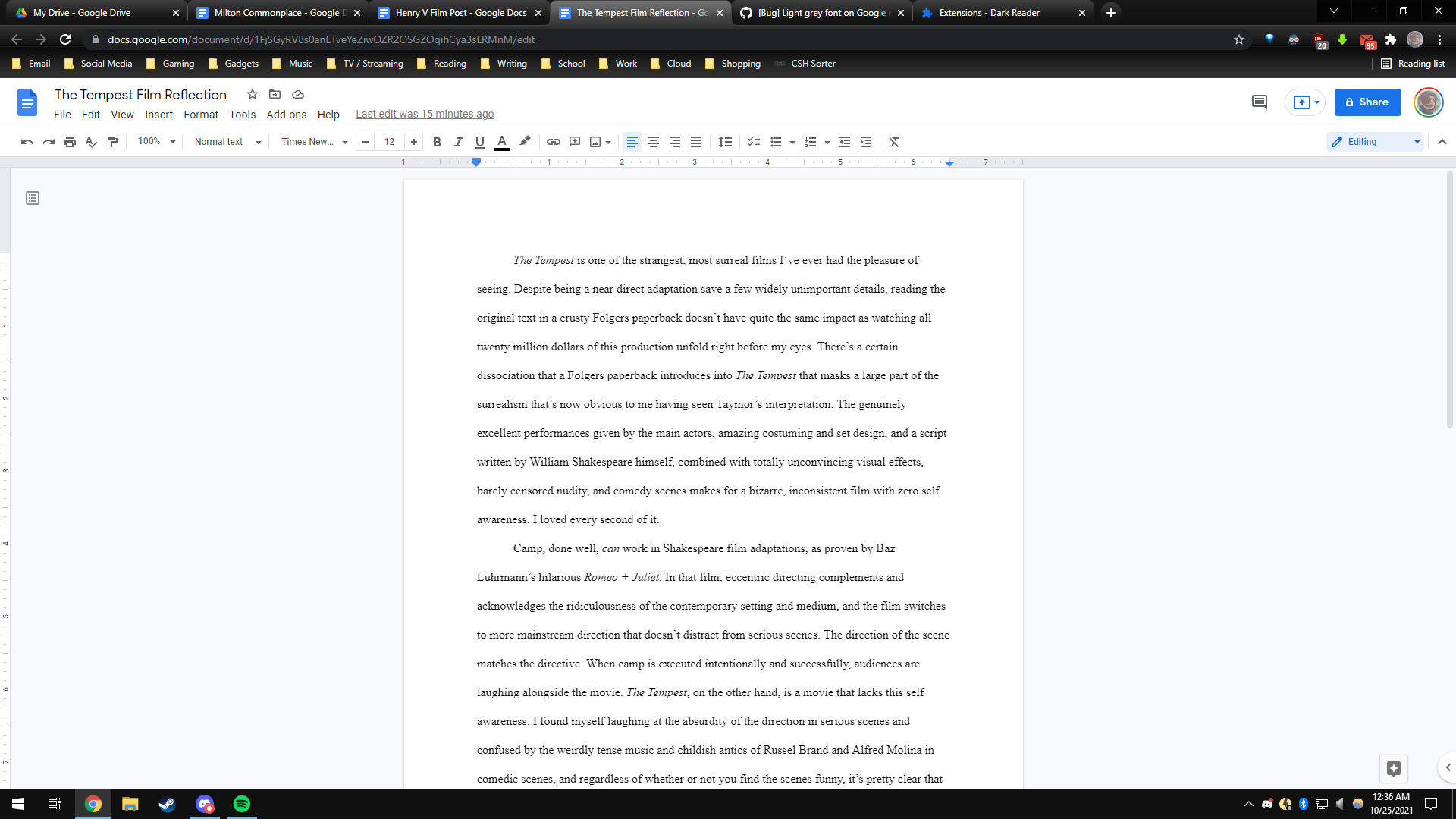Expand the line spacing options
This screenshot has height=819, width=1456.
[725, 142]
